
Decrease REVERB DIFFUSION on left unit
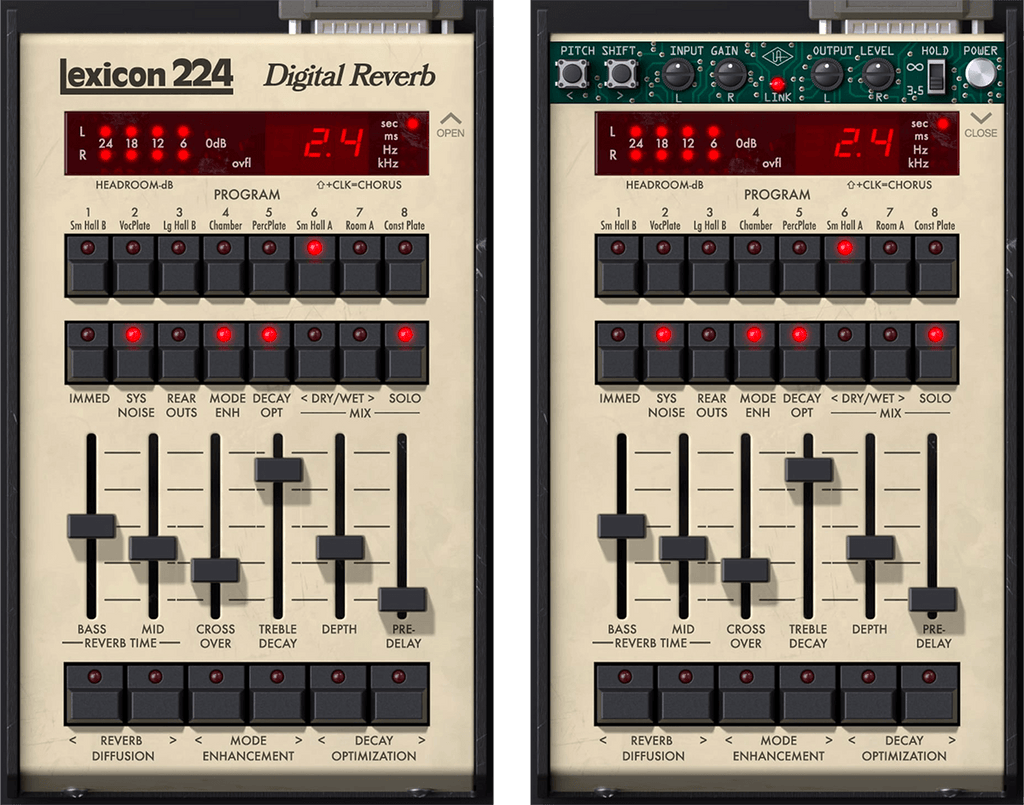coord(95,694)
